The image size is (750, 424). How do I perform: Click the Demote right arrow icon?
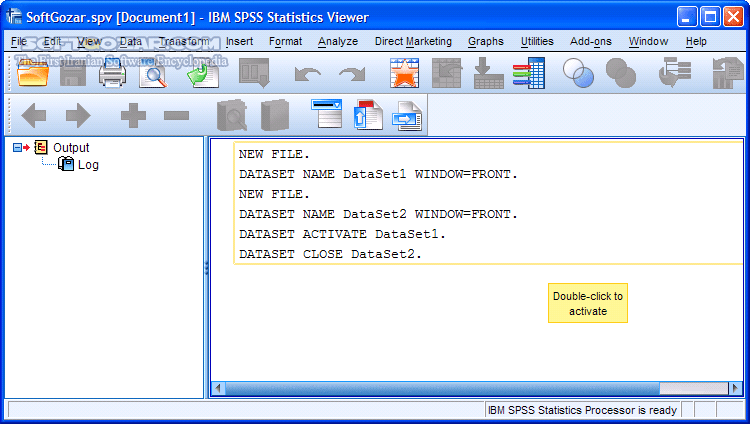(78, 115)
